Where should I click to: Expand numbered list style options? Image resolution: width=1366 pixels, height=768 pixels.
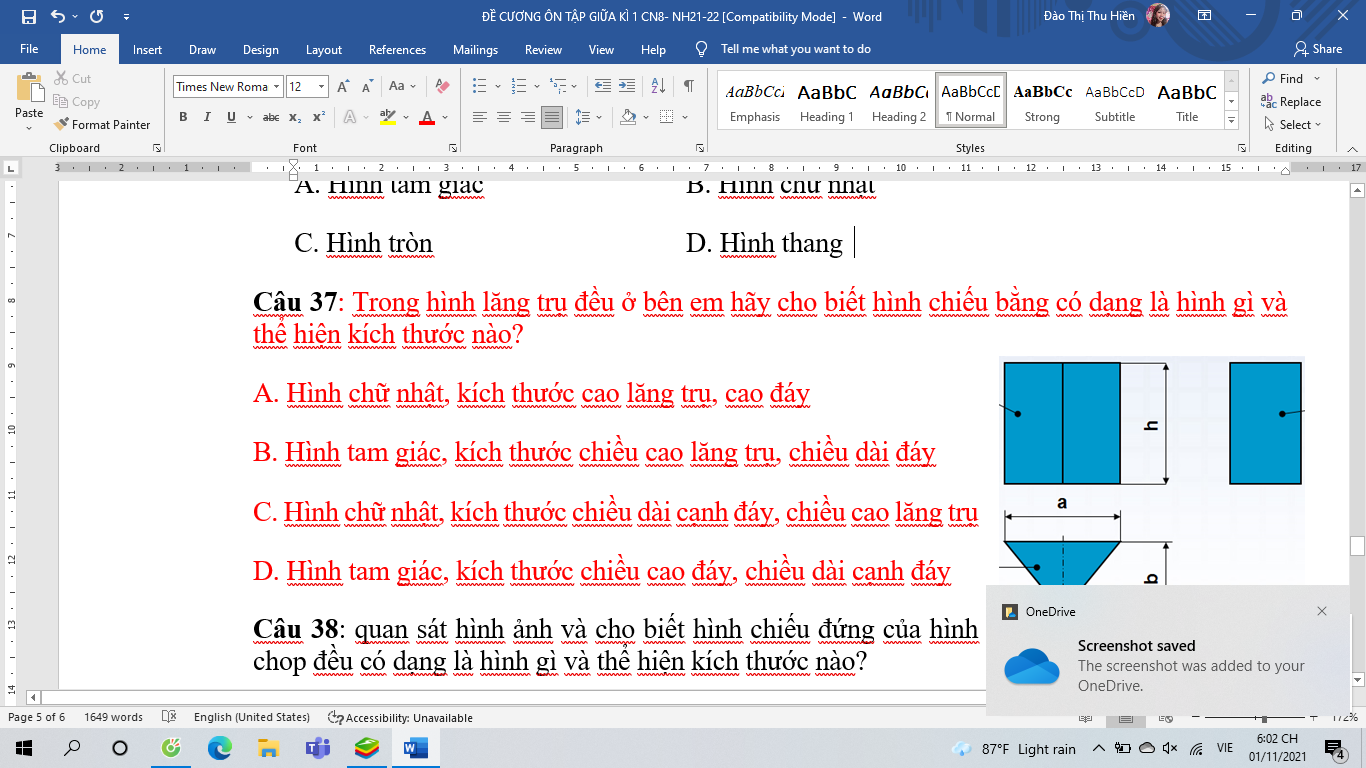(537, 87)
